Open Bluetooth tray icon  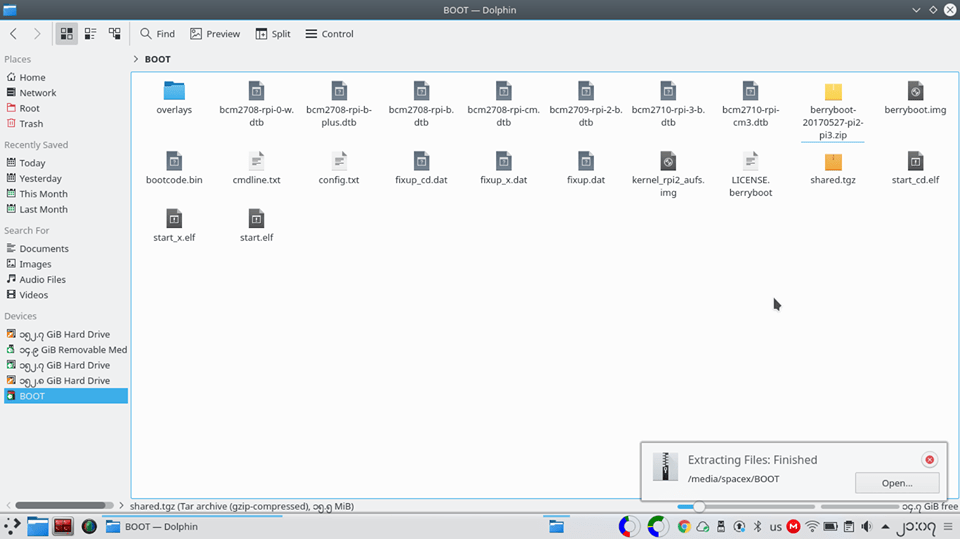tap(757, 526)
